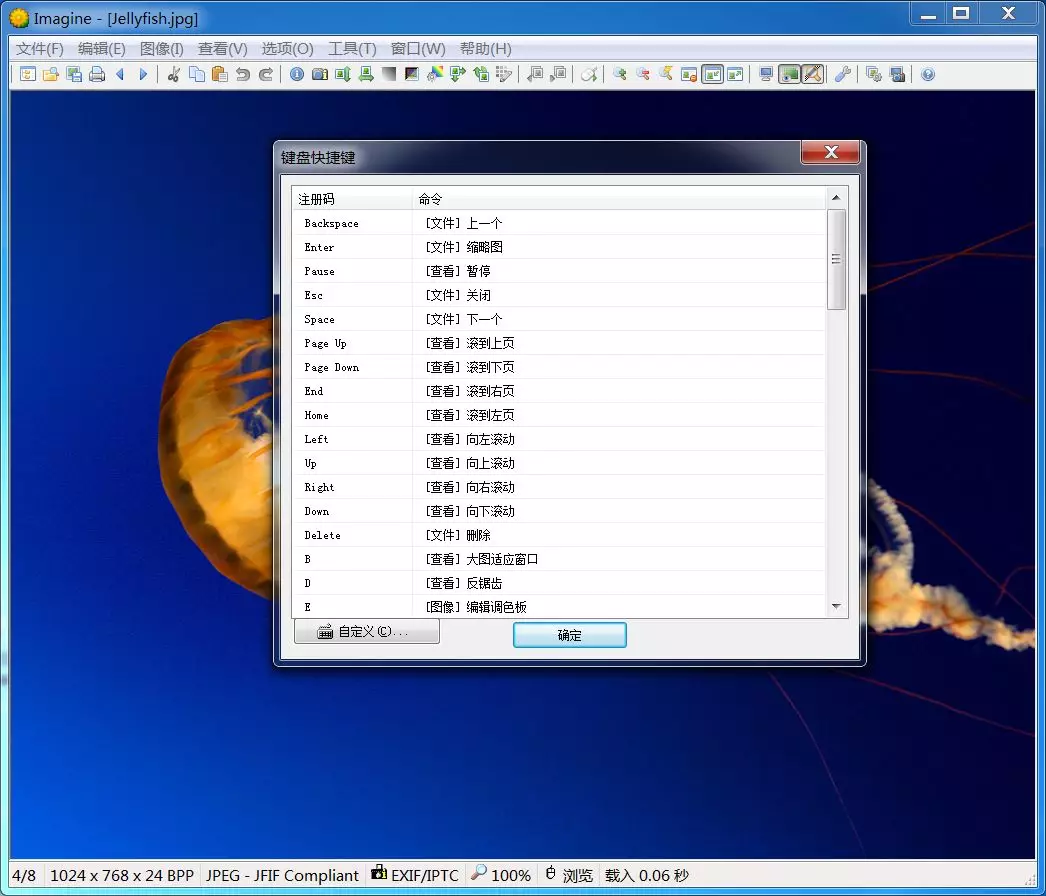
Task: Click the camera EXIF info toolbar icon
Action: coord(320,74)
